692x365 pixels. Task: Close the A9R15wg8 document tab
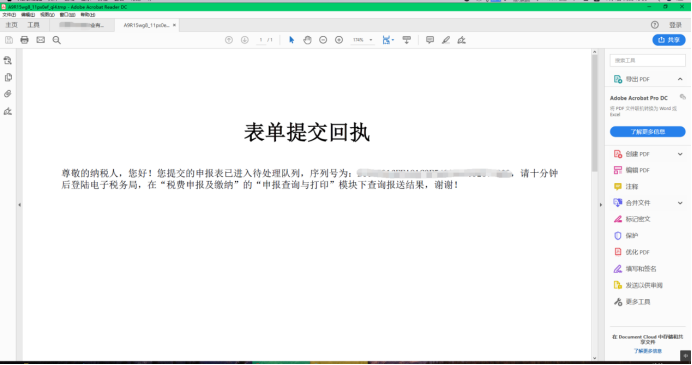(x=174, y=25)
